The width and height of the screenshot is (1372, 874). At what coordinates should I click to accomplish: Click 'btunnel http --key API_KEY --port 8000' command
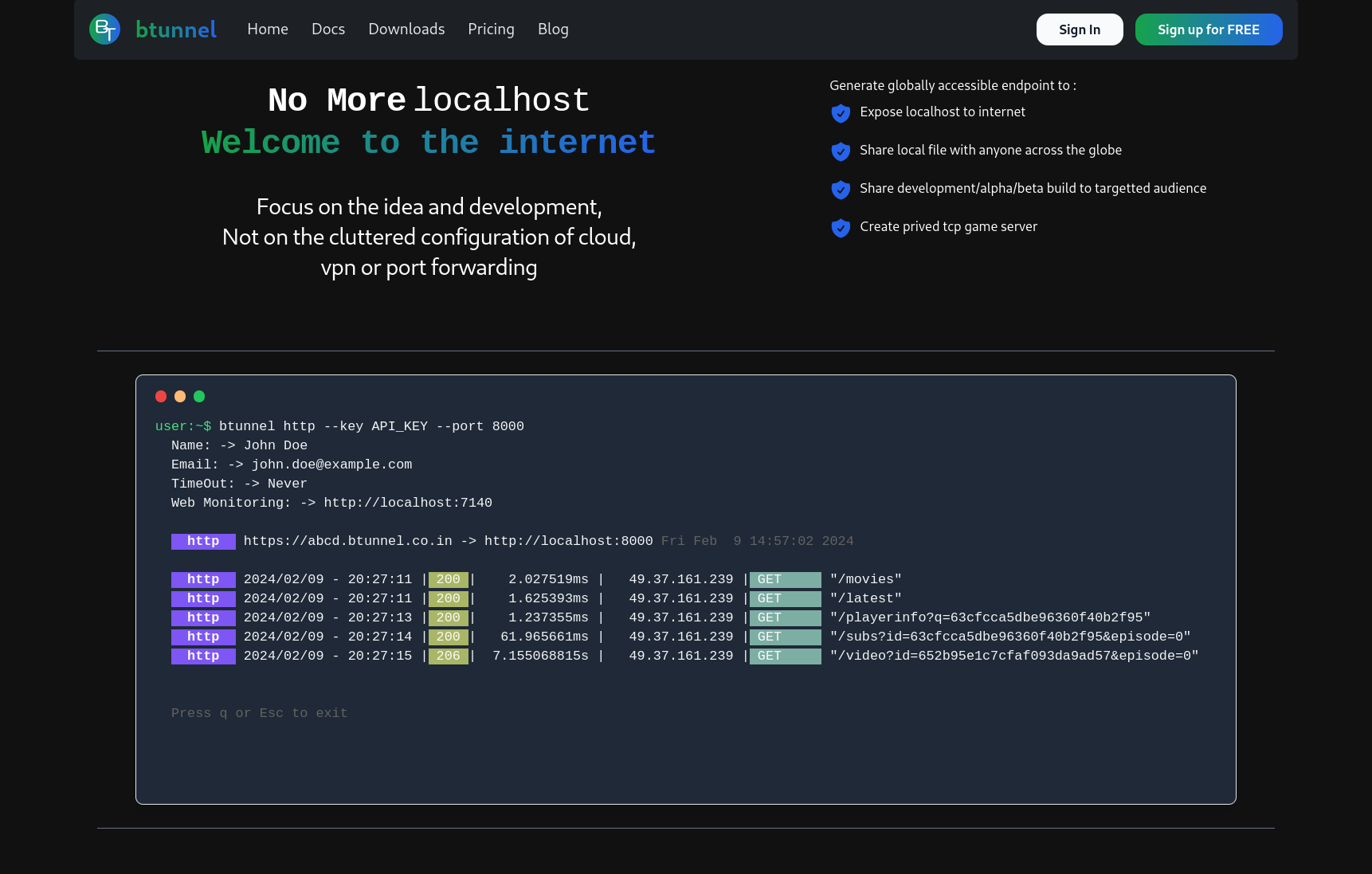click(x=371, y=426)
